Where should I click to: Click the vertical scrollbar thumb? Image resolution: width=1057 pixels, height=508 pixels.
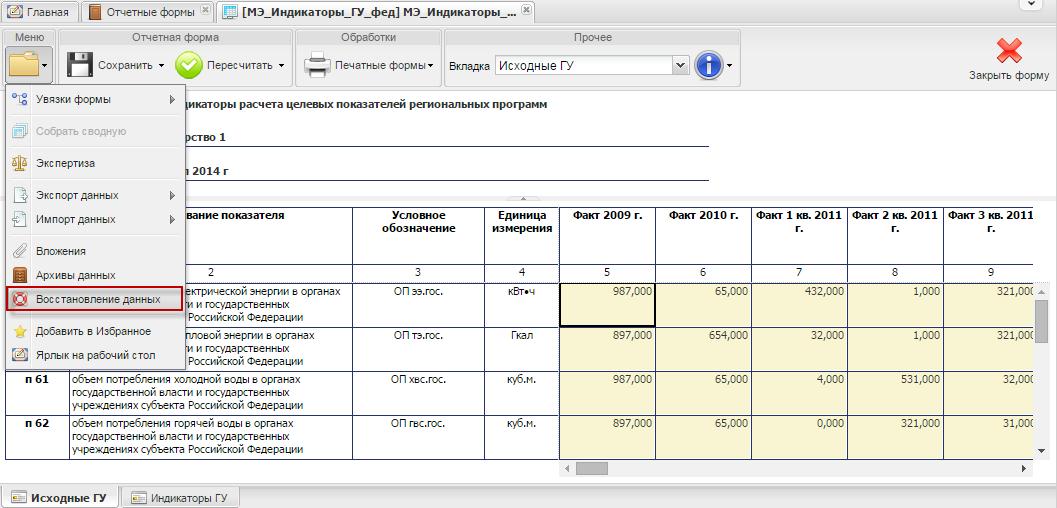[x=1041, y=321]
